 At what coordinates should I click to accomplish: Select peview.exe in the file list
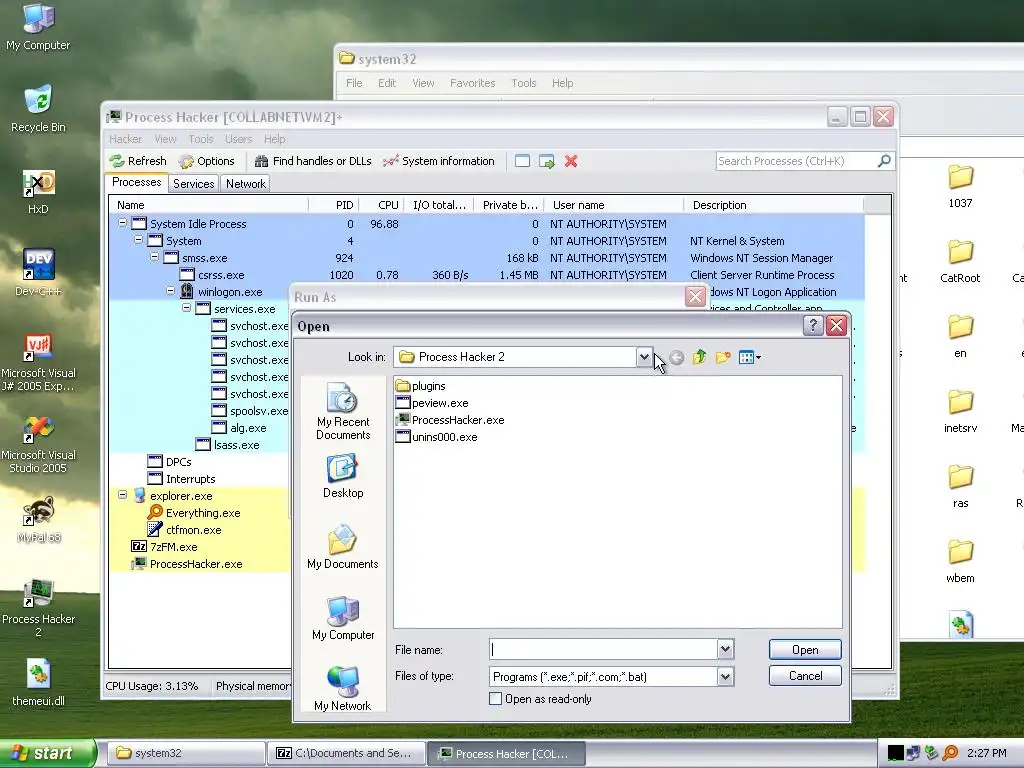tap(432, 403)
